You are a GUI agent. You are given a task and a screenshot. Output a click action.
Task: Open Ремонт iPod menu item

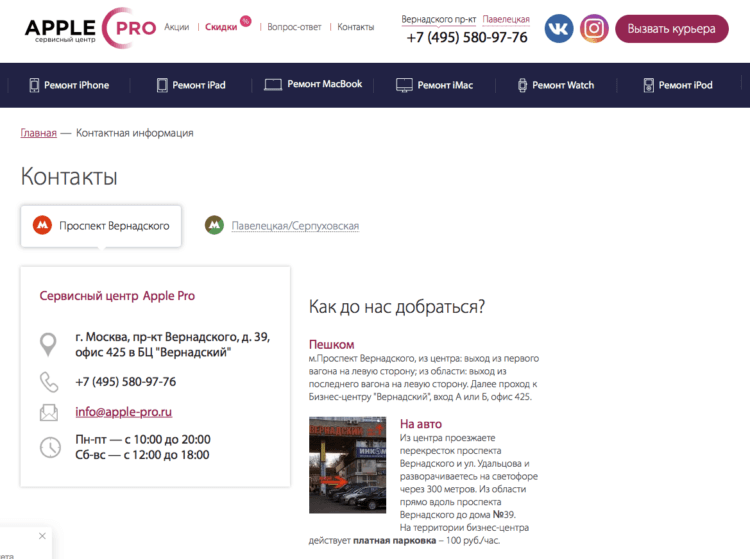point(678,85)
